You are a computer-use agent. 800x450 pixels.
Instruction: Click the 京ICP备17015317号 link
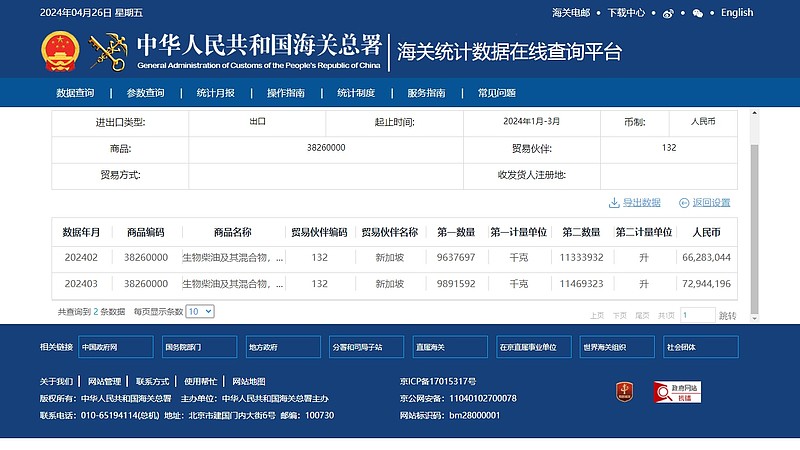438,382
